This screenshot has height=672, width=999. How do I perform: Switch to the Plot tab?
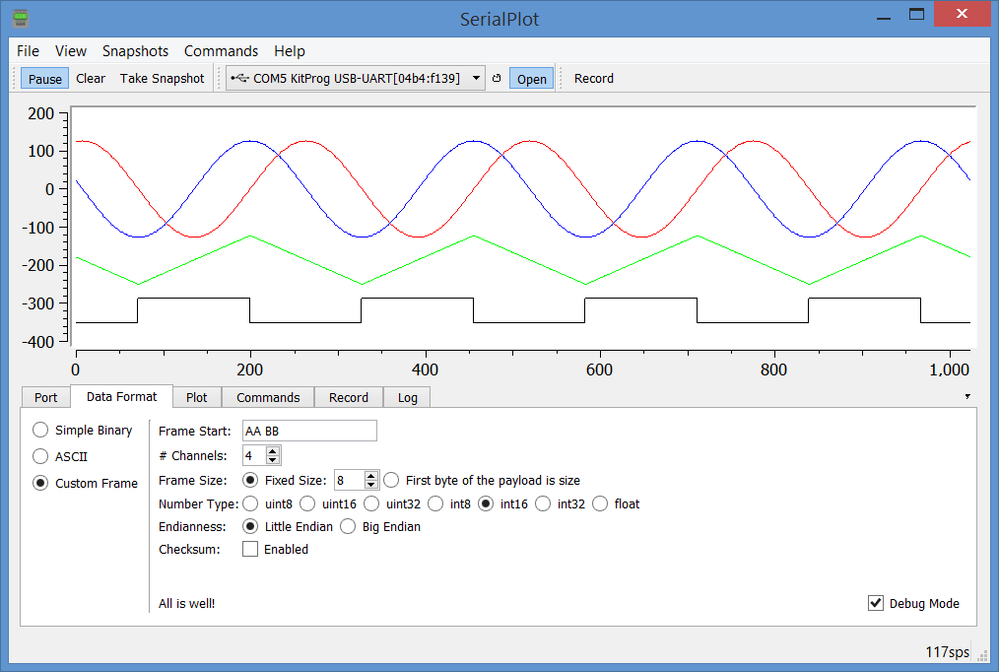196,397
